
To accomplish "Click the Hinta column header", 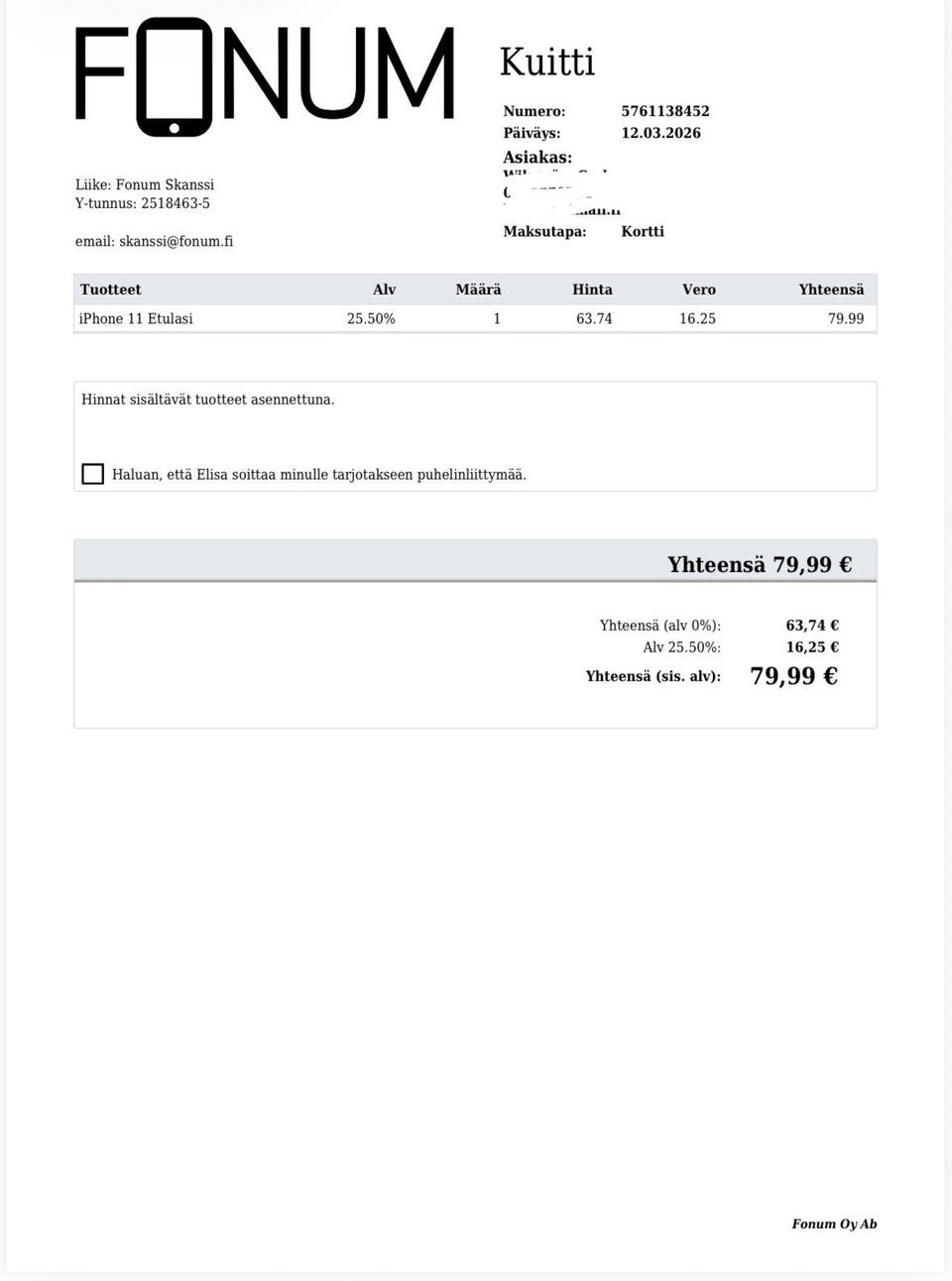I will point(592,290).
